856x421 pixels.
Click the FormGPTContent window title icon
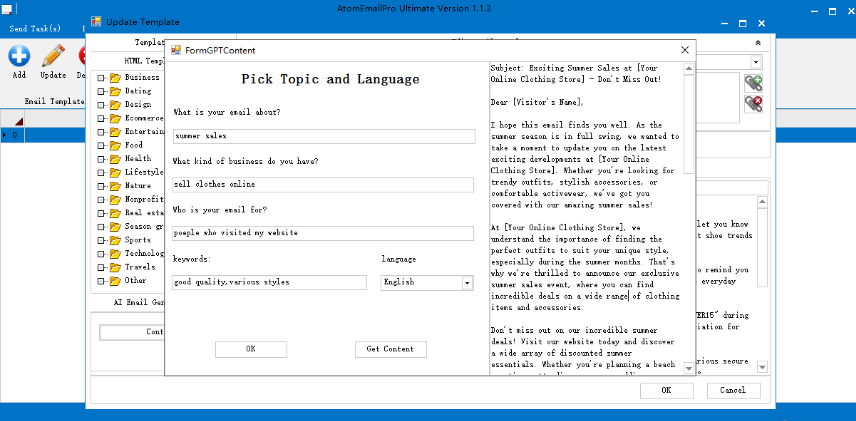tap(176, 50)
